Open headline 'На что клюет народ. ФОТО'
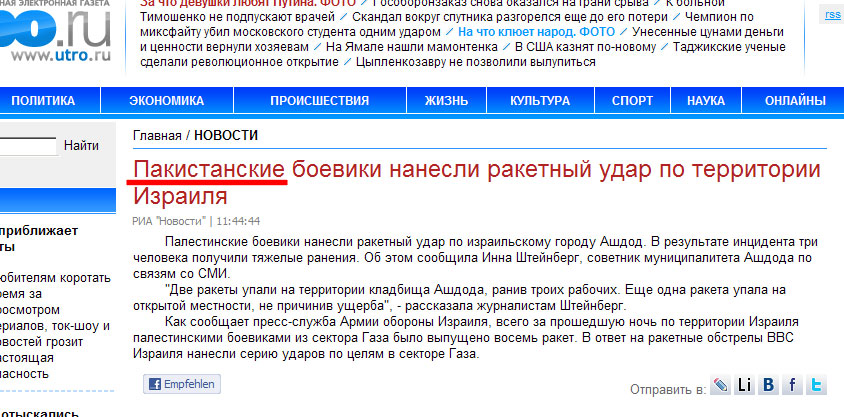The height and width of the screenshot is (417, 844). pyautogui.click(x=536, y=32)
